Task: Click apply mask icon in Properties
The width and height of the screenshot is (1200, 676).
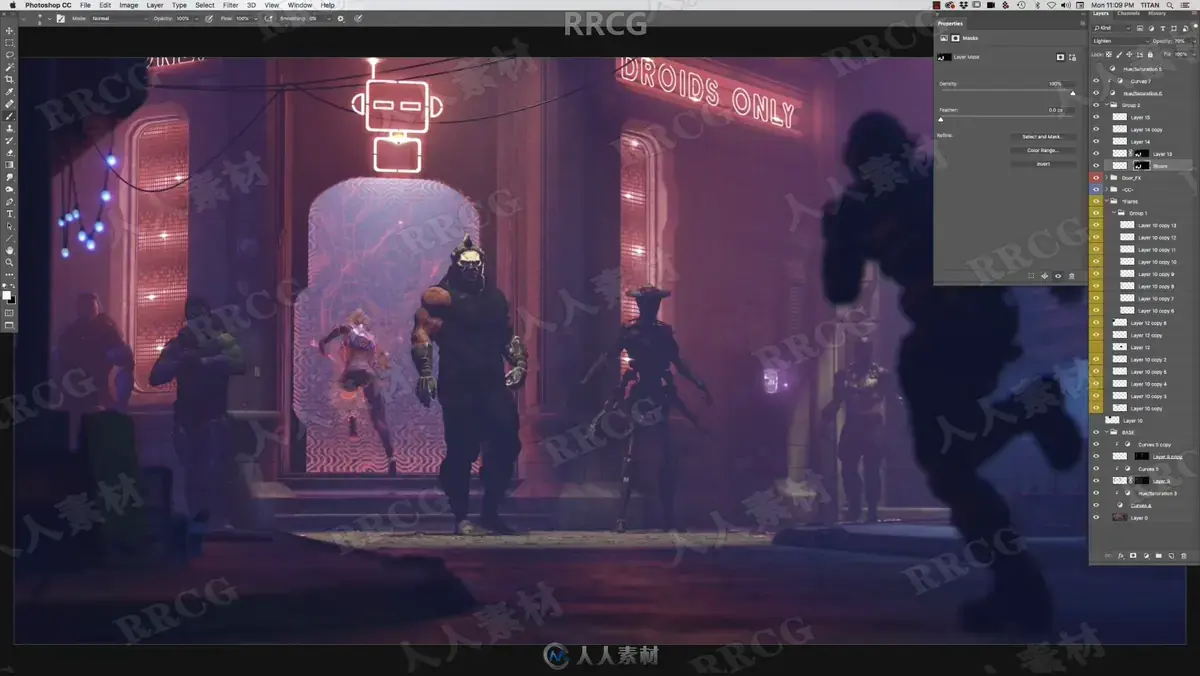Action: (1044, 276)
